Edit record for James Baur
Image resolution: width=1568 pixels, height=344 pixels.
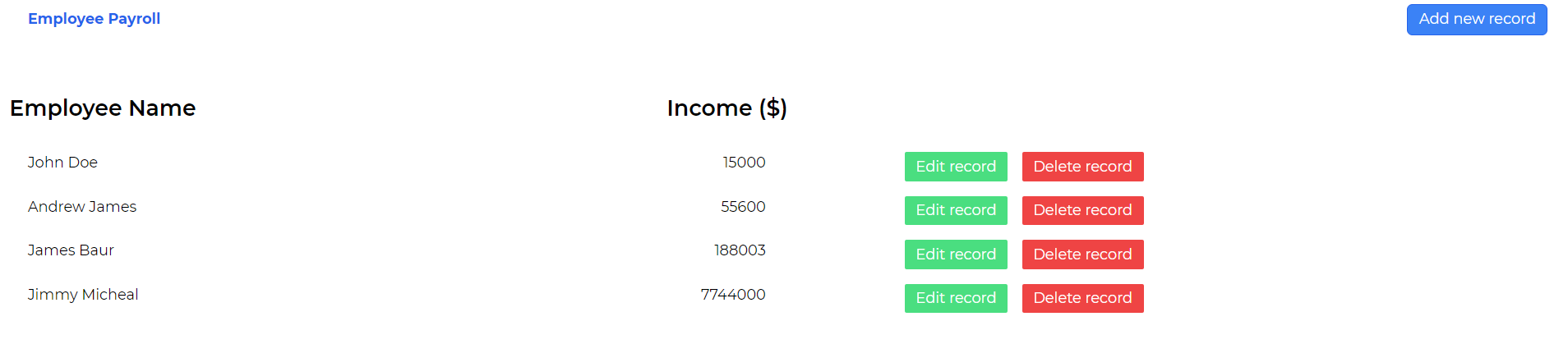pos(955,255)
